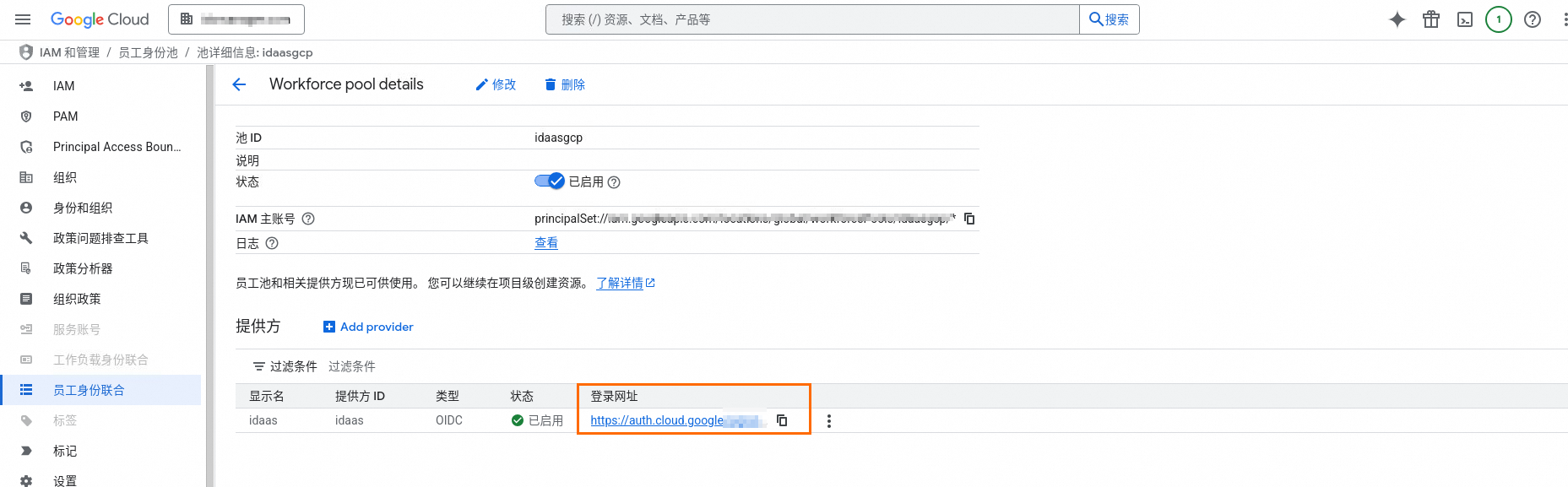
Task: Click the 删除 delete button
Action: point(565,84)
